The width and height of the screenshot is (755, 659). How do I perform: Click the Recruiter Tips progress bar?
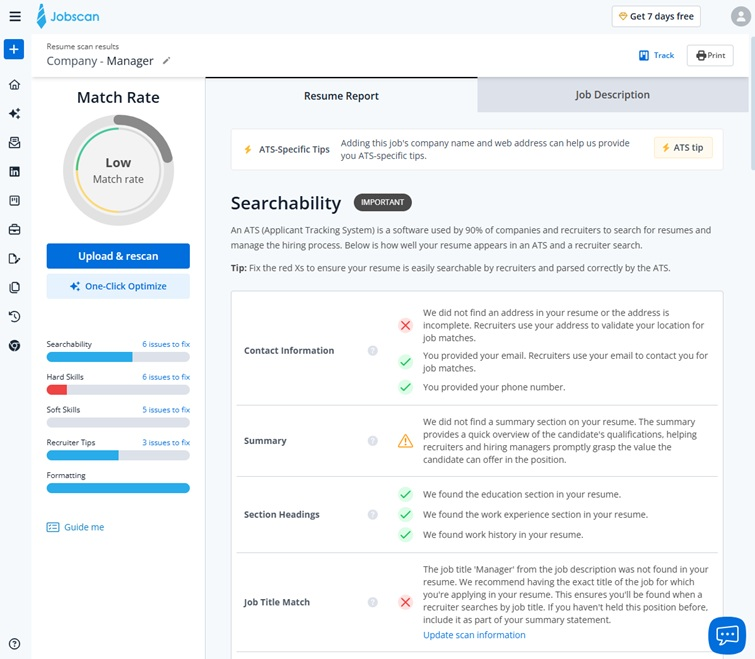[x=118, y=455]
